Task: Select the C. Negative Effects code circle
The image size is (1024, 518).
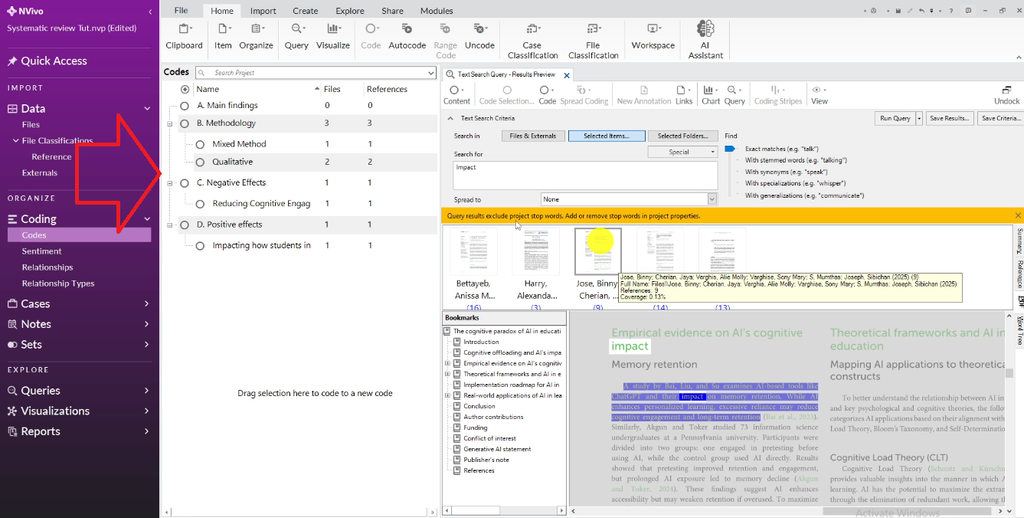Action: (x=184, y=183)
